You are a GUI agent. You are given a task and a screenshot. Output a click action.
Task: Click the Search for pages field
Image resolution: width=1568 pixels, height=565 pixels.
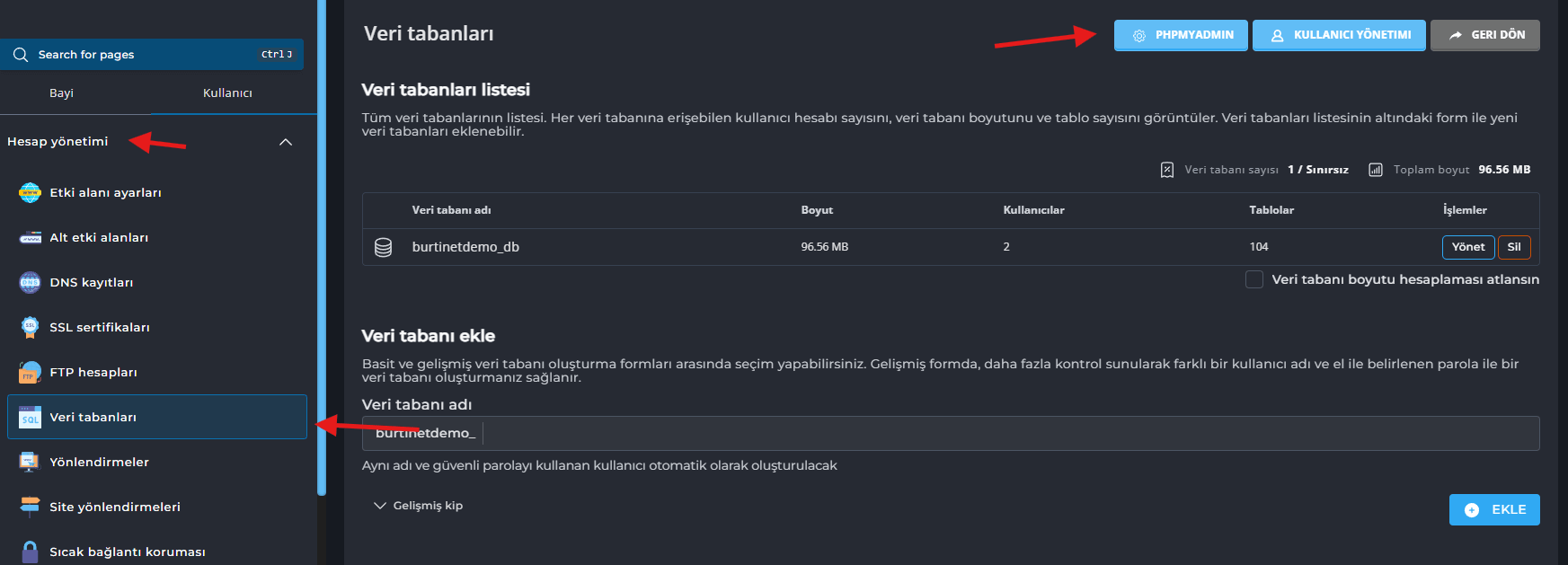[x=144, y=55]
